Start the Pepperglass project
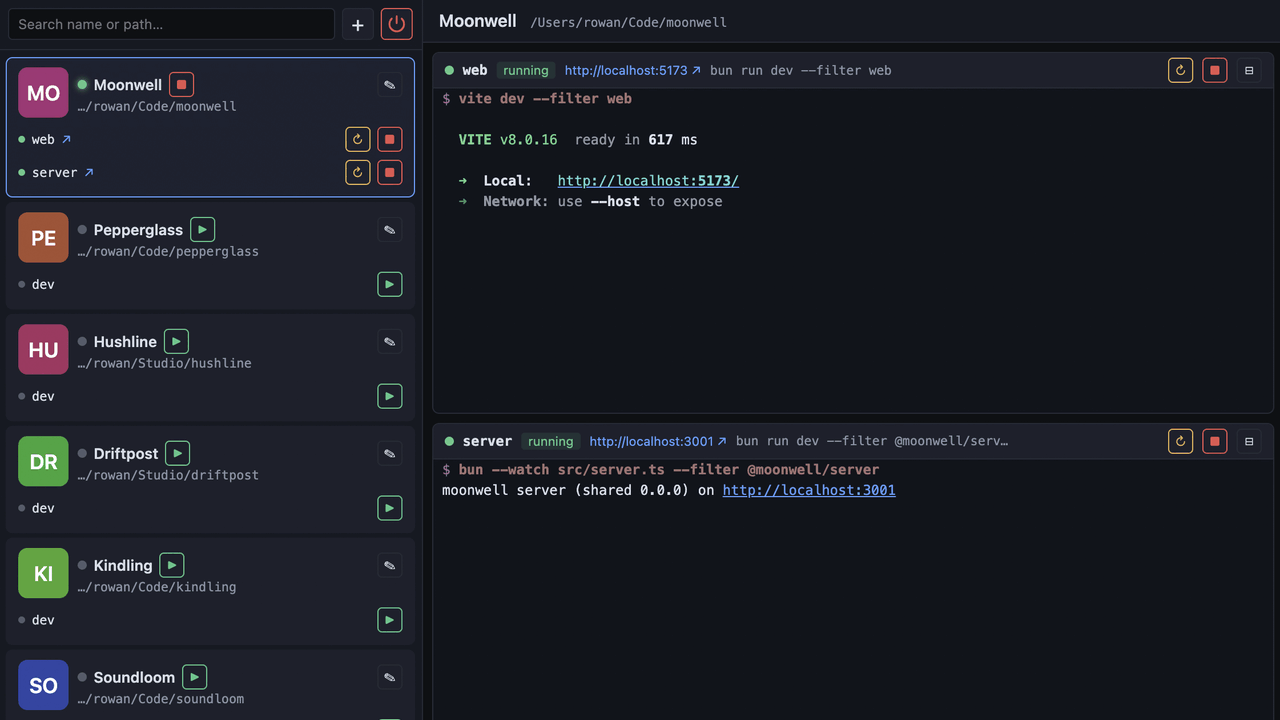The height and width of the screenshot is (720, 1280). point(202,230)
